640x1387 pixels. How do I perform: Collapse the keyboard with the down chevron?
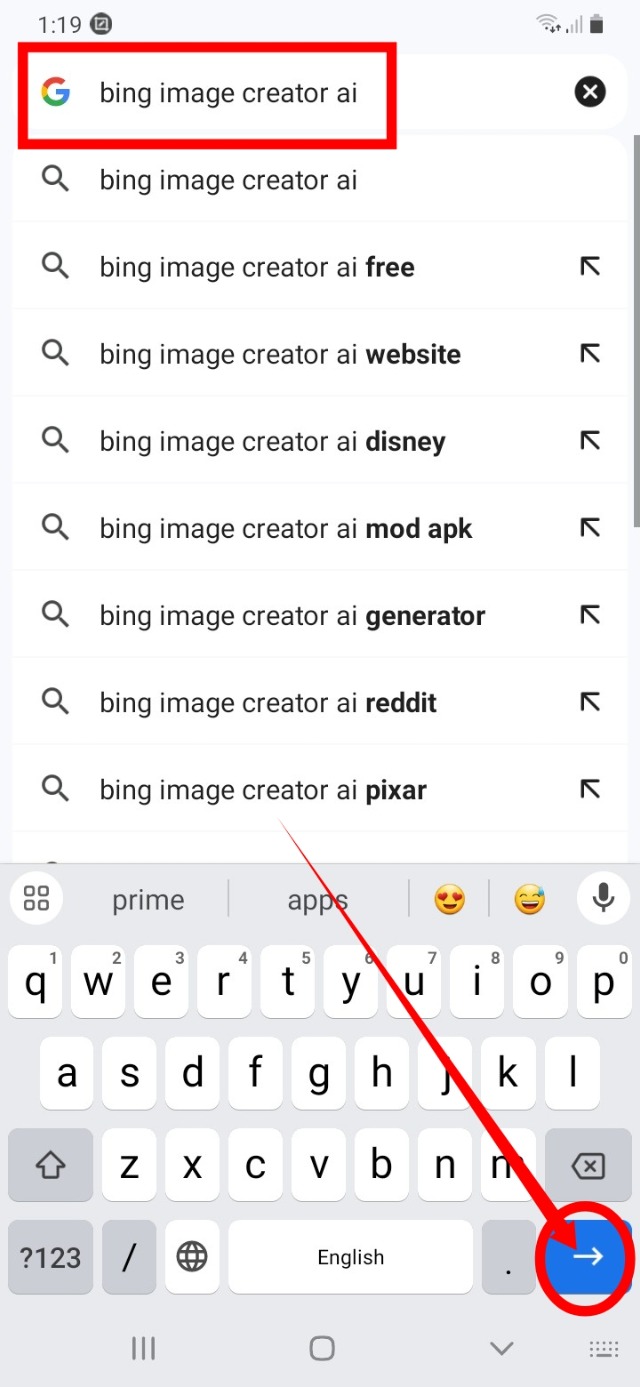pos(501,1348)
